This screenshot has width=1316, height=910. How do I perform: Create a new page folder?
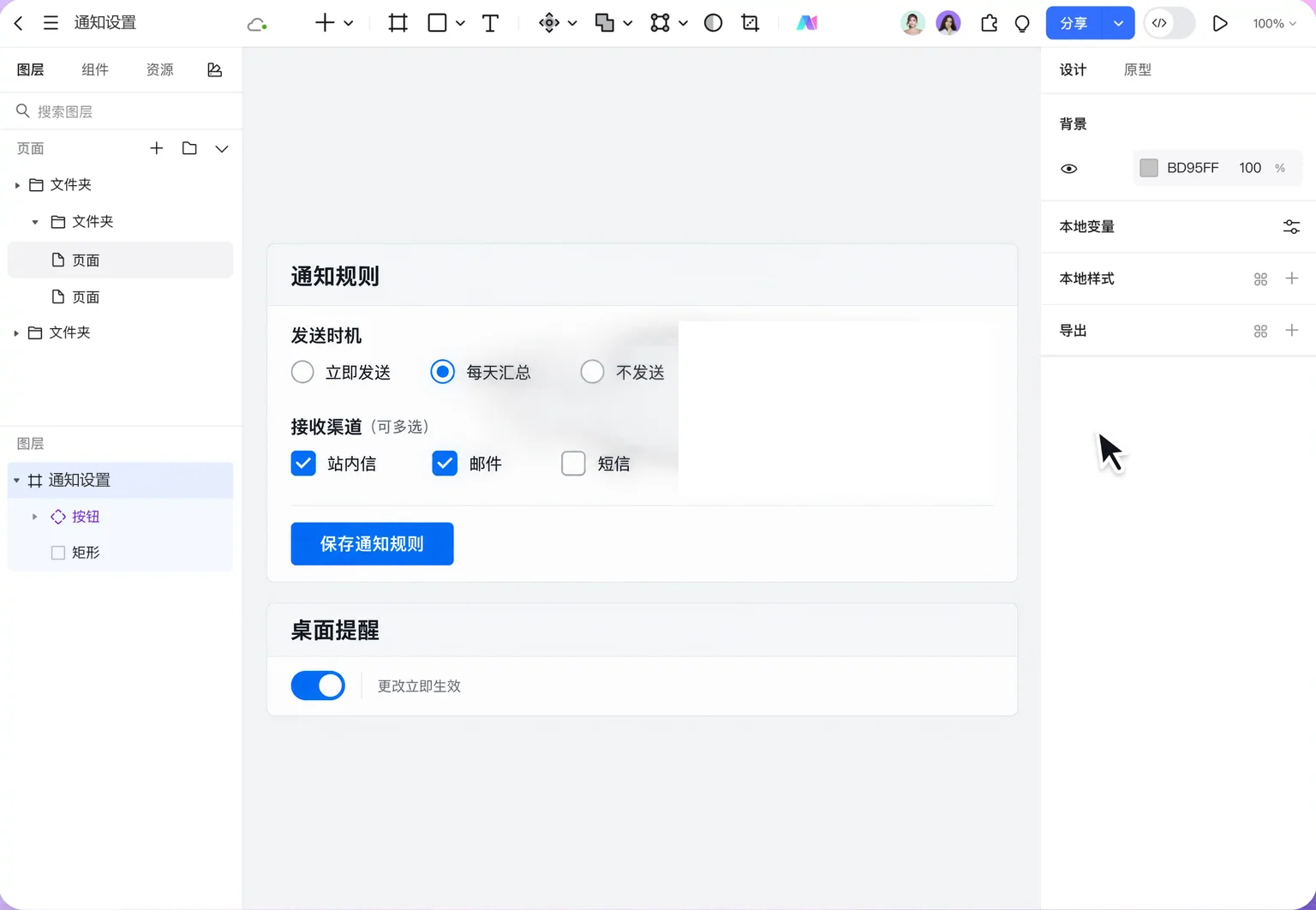coord(189,148)
